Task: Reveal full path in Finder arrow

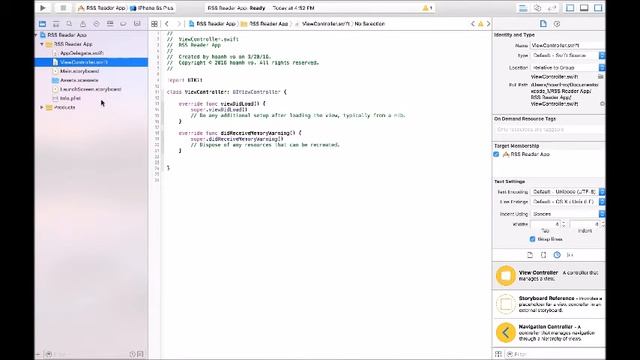Action: (x=602, y=104)
